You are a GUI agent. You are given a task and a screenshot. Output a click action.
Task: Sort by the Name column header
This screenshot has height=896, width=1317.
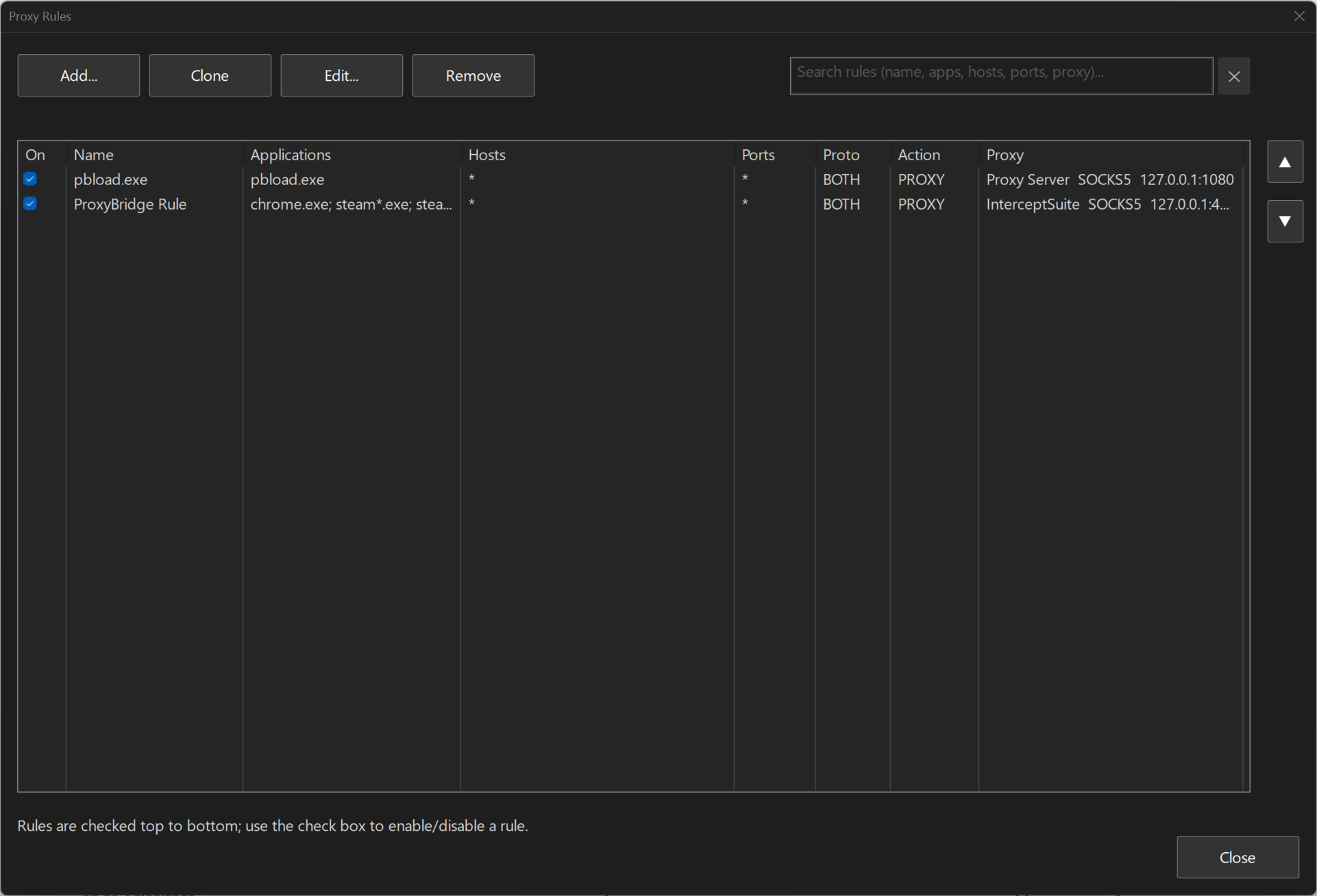(x=155, y=155)
